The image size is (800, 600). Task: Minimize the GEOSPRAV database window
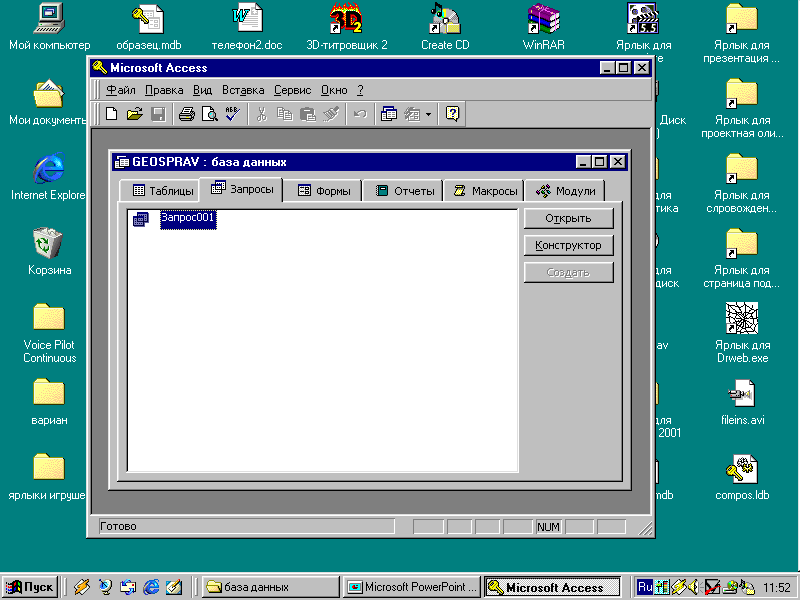[583, 162]
